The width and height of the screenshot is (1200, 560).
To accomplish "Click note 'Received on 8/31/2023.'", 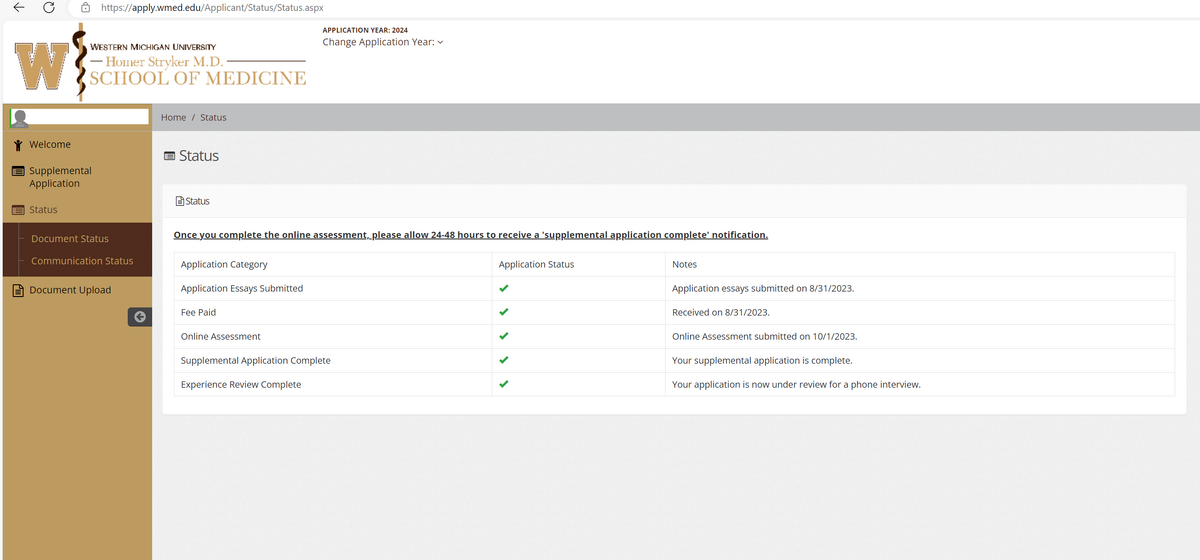I will click(722, 313).
